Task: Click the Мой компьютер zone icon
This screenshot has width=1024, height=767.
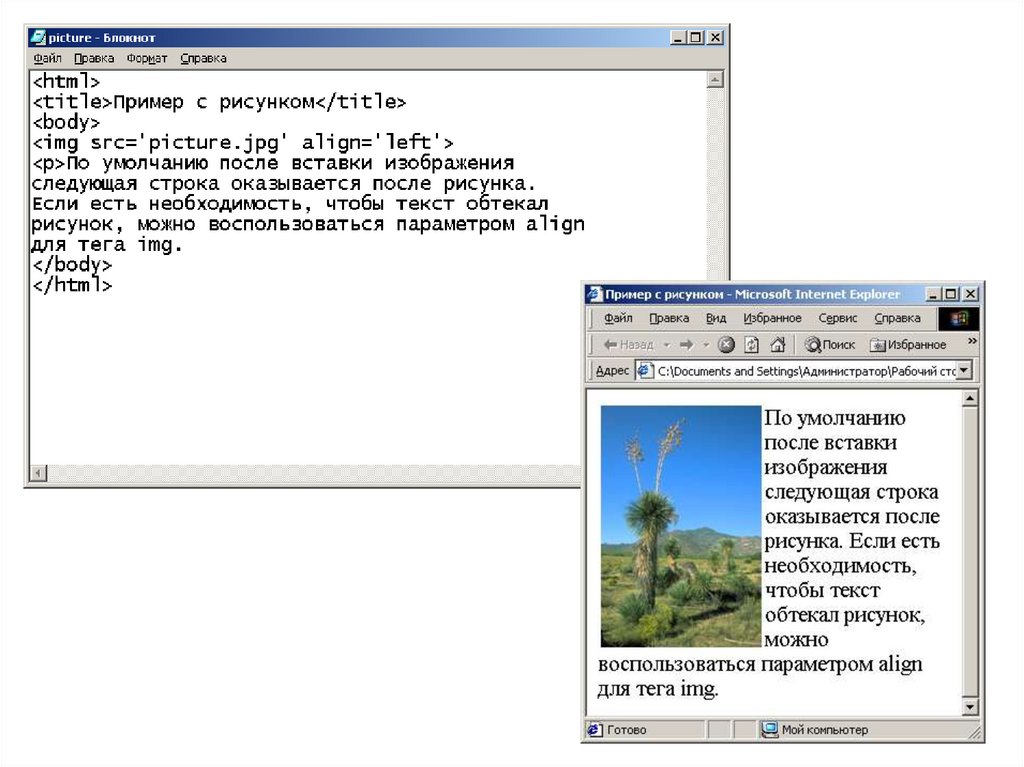Action: 770,729
